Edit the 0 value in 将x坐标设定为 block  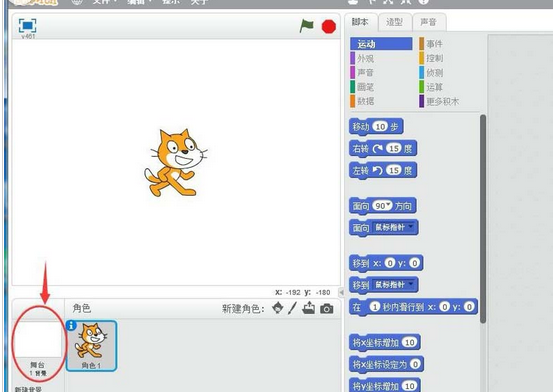tap(415, 364)
